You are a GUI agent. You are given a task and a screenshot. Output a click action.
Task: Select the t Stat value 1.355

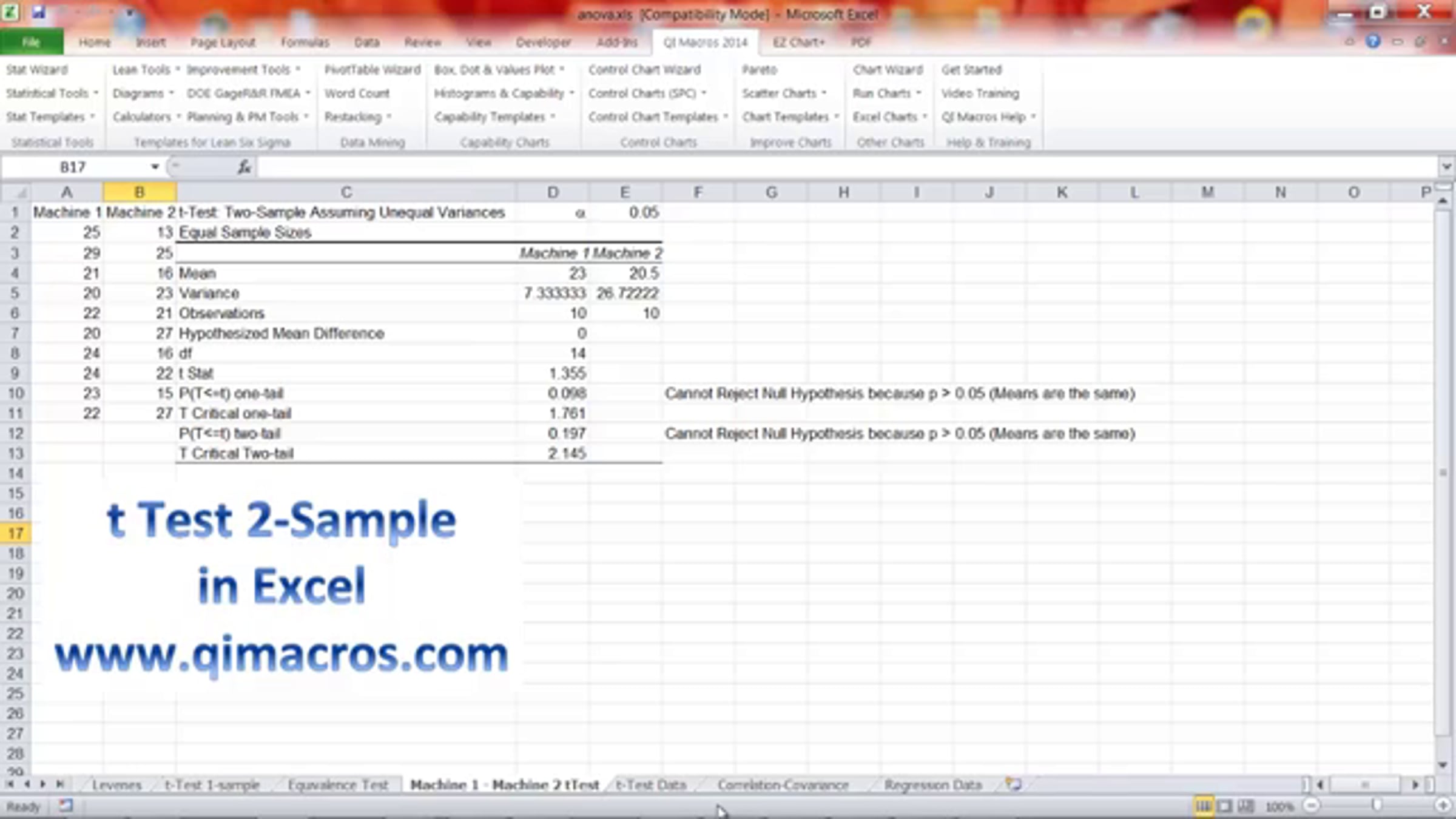pos(553,373)
